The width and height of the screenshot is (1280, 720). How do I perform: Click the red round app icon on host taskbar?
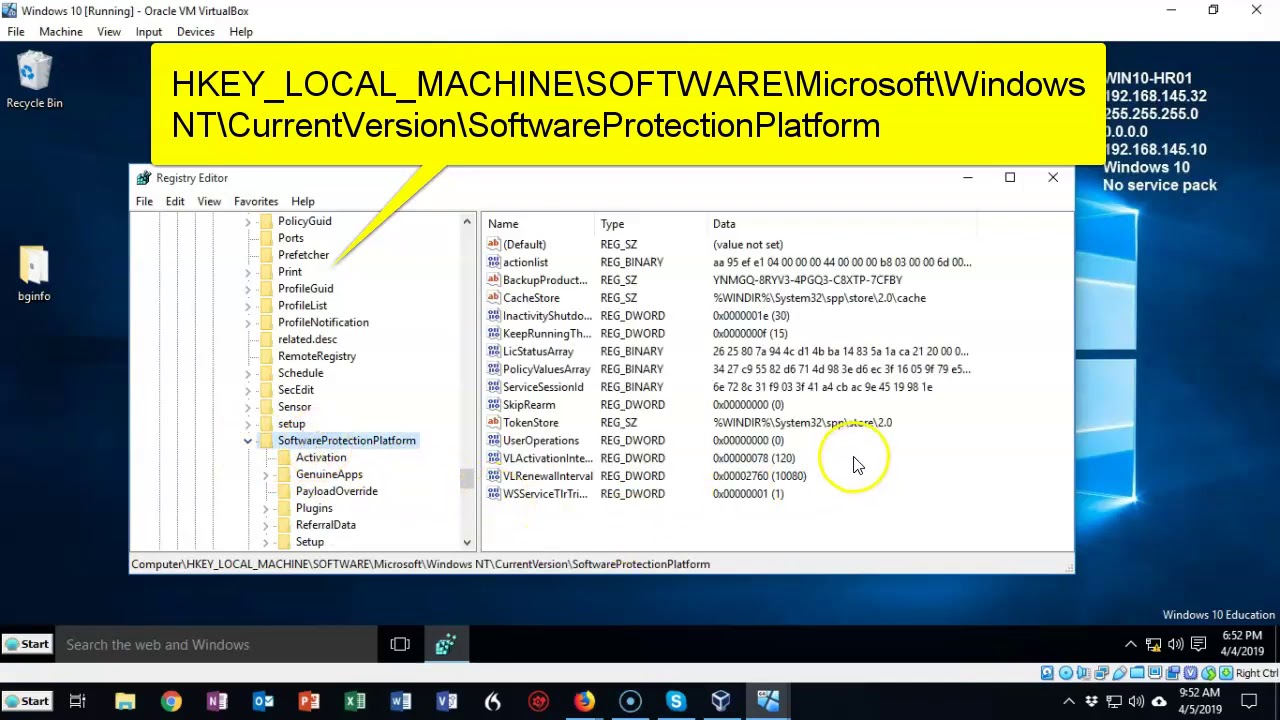tap(539, 701)
